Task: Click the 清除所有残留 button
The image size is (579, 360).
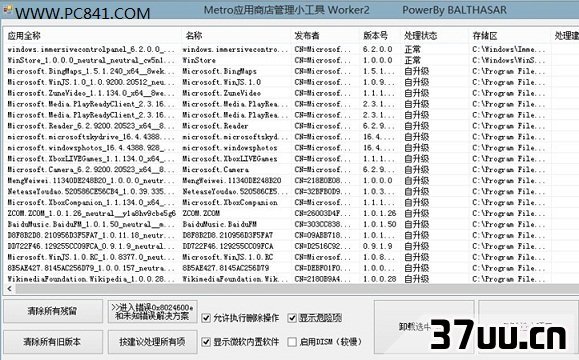Action: 53,311
